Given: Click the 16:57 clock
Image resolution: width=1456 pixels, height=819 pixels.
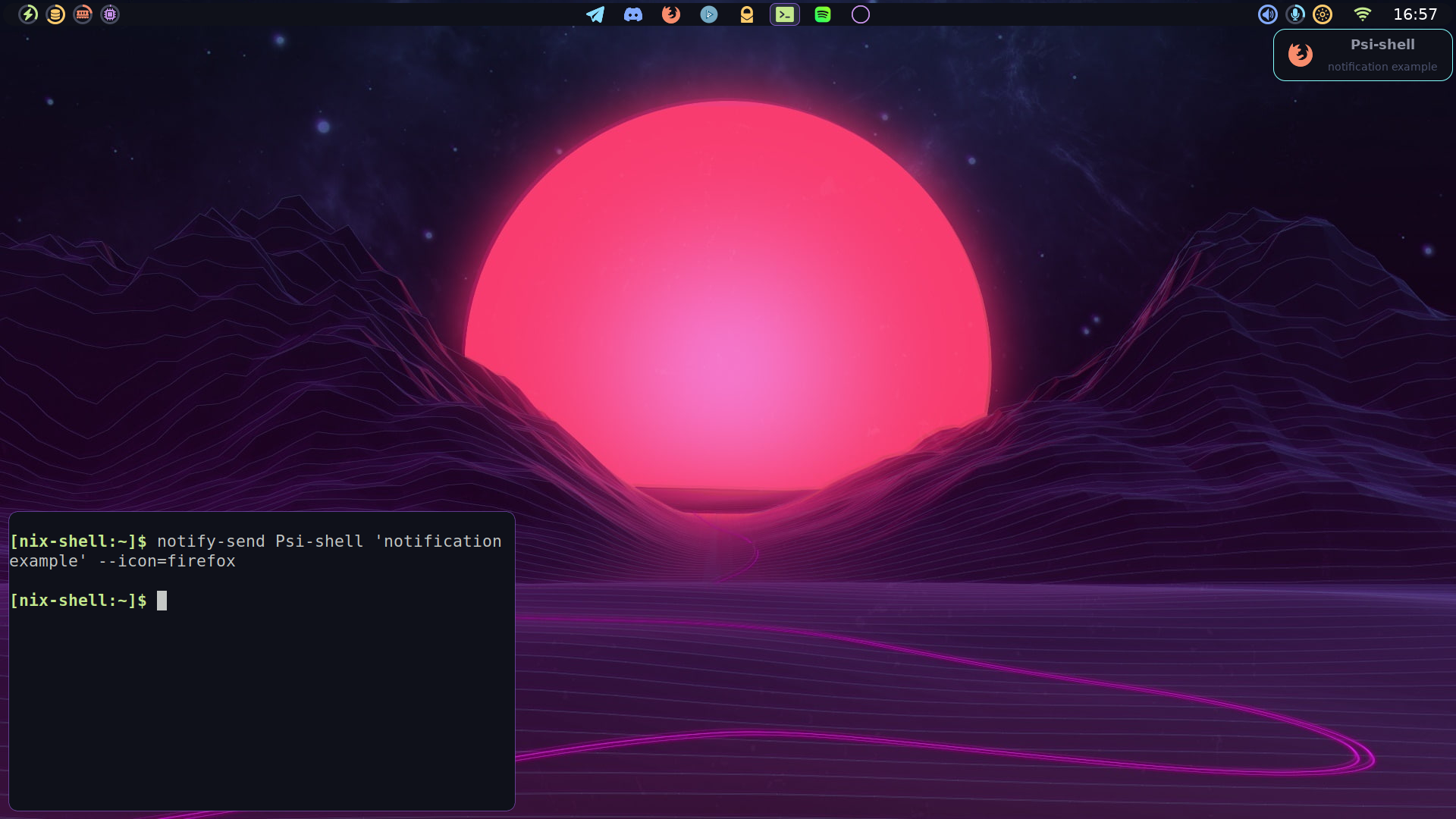Looking at the screenshot, I should [x=1415, y=14].
